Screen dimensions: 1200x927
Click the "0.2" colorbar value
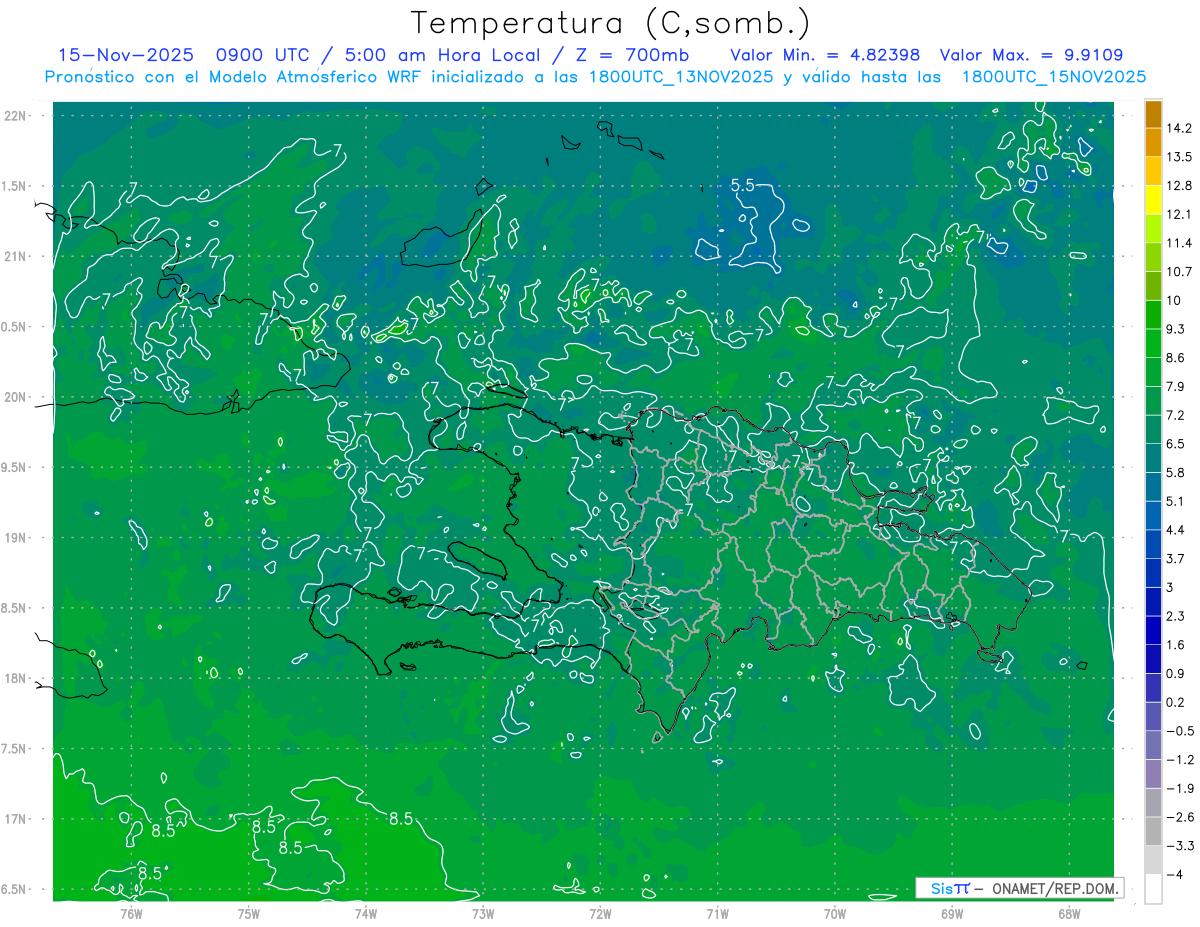(x=1176, y=702)
